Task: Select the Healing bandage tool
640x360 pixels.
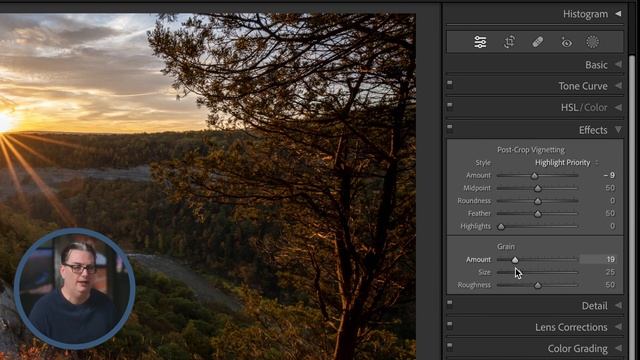Action: pyautogui.click(x=538, y=42)
